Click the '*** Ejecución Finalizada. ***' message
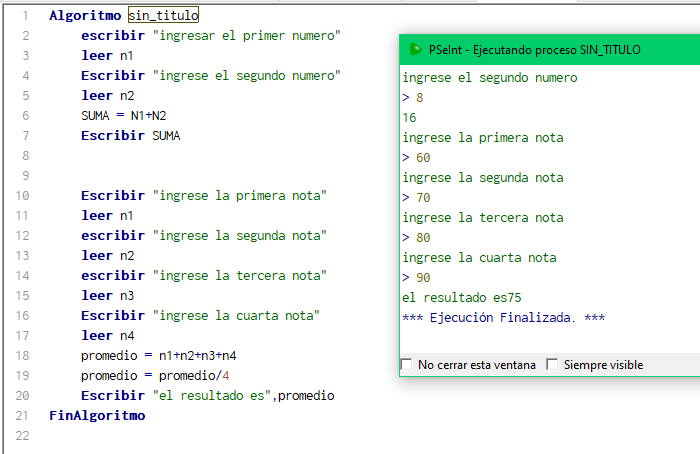 tap(503, 317)
